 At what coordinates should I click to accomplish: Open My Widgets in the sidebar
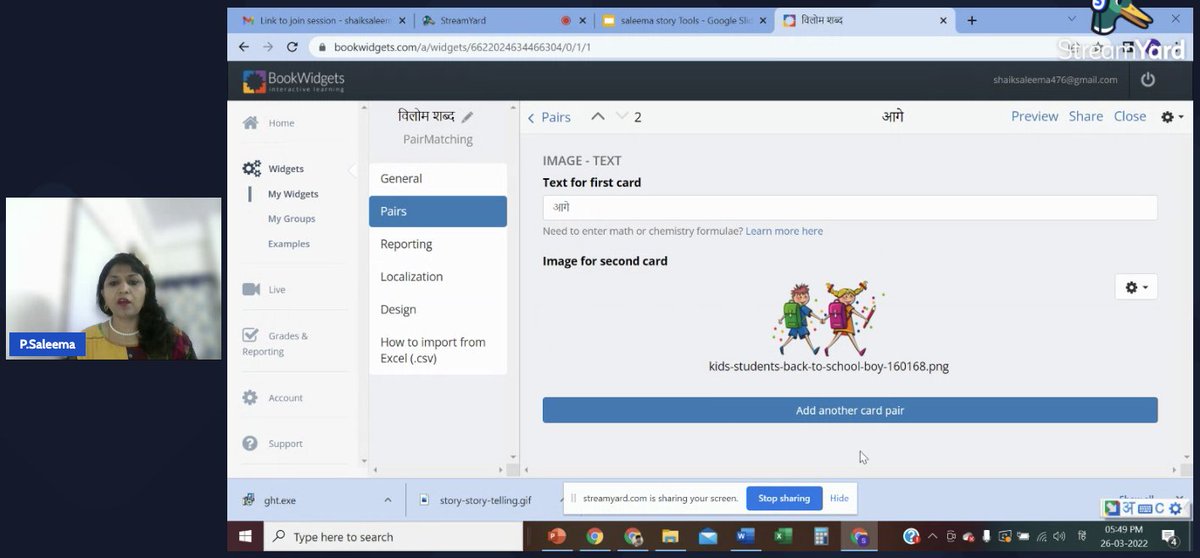click(293, 194)
